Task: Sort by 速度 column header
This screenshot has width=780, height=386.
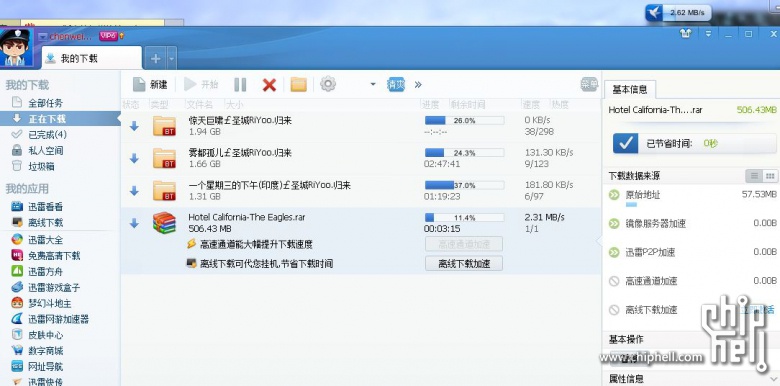Action: [531, 105]
